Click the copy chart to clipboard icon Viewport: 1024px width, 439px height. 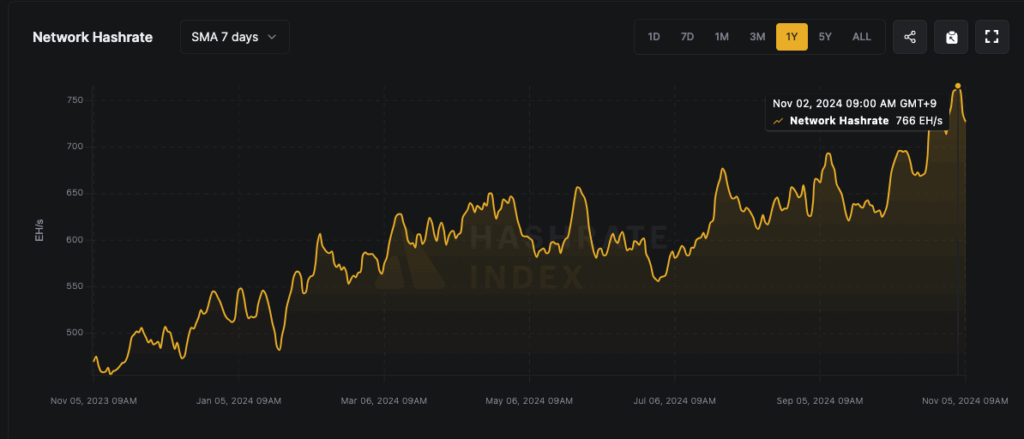click(x=952, y=37)
